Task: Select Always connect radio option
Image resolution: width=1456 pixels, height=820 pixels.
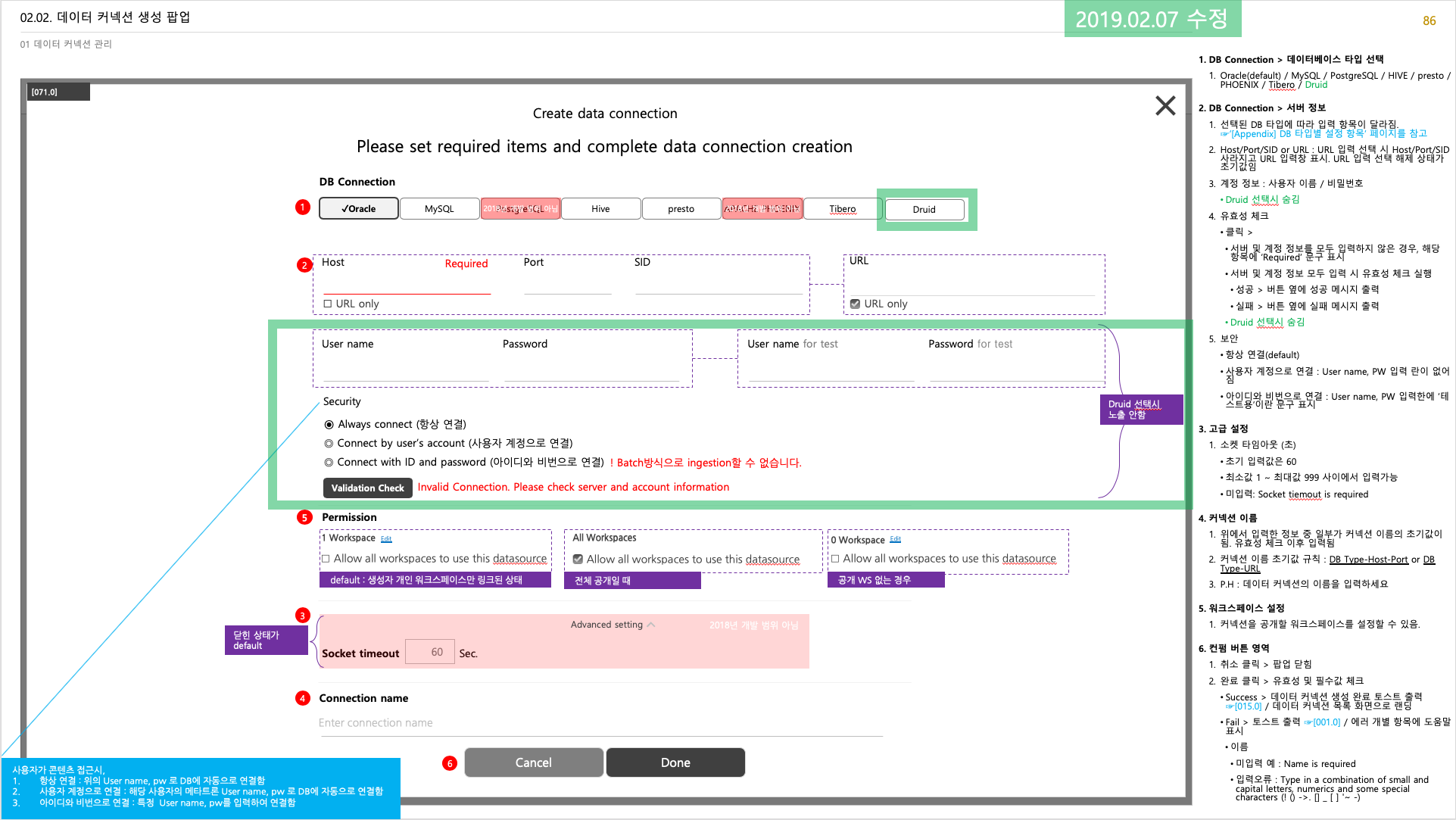Action: click(x=329, y=425)
